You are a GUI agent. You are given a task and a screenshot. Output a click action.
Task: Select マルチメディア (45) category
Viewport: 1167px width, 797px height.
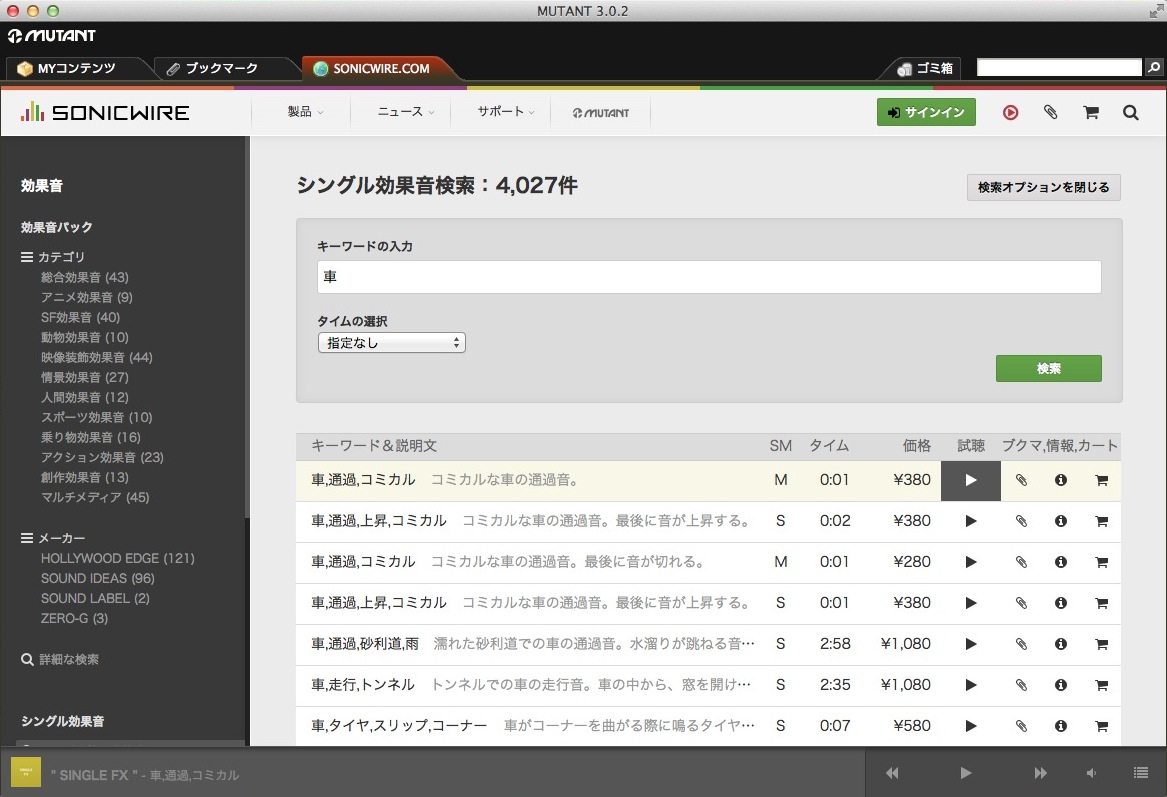pos(95,497)
